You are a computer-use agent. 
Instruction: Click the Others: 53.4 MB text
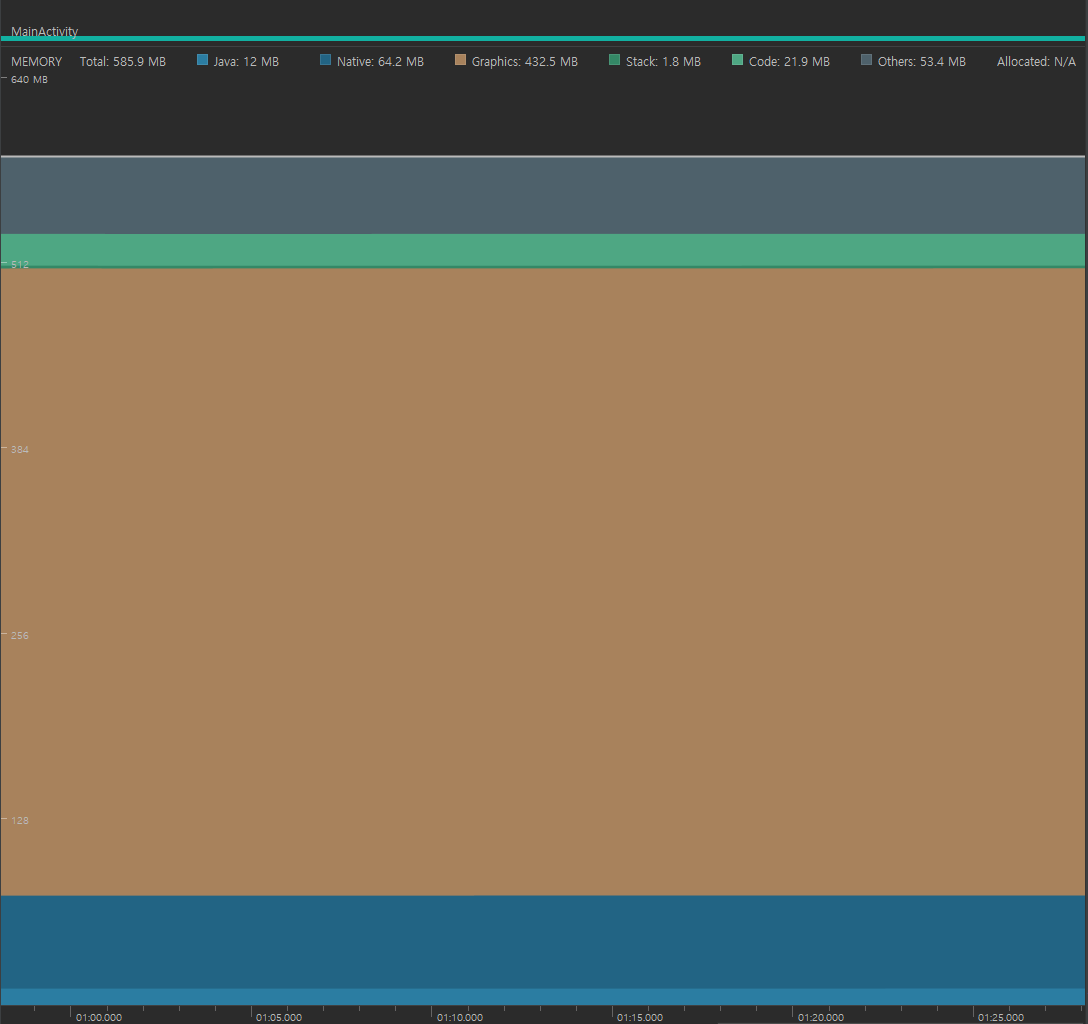(921, 62)
